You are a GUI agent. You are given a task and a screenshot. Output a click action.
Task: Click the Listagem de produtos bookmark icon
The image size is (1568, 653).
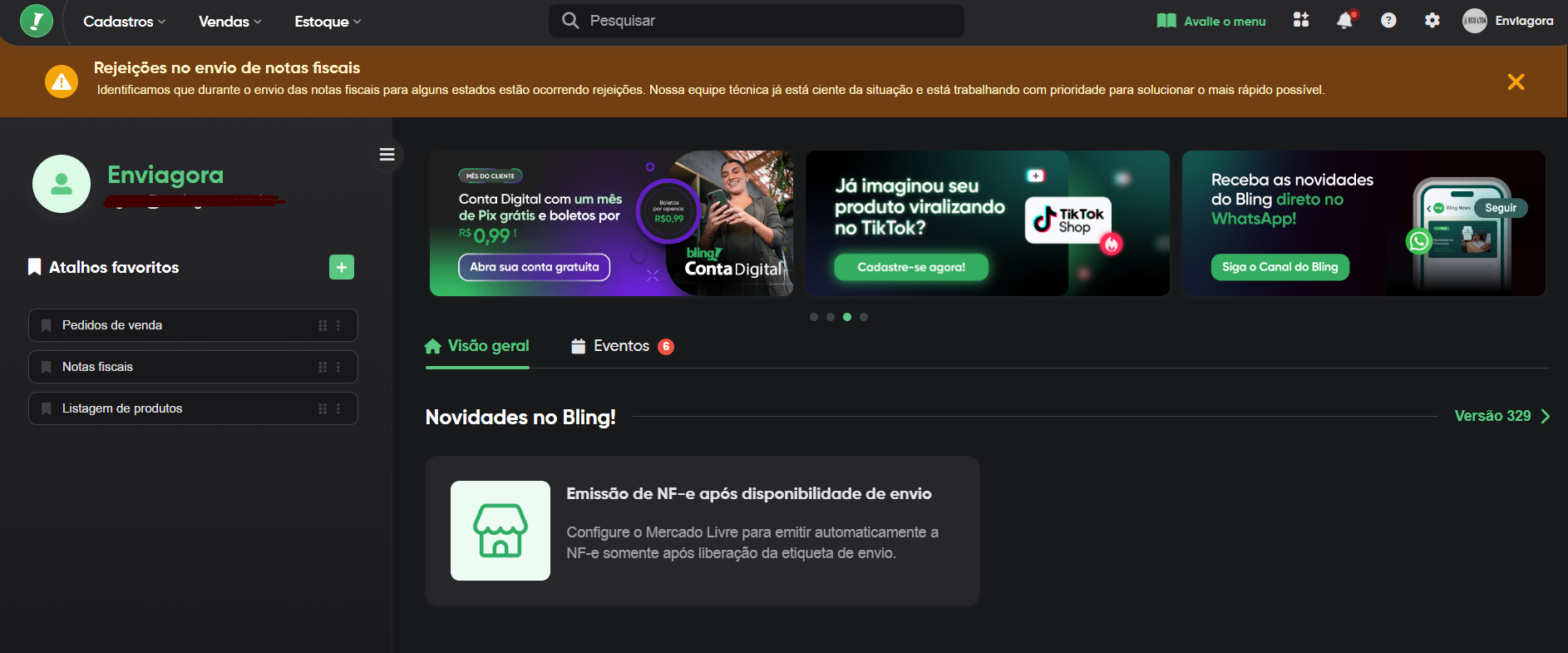(x=47, y=408)
